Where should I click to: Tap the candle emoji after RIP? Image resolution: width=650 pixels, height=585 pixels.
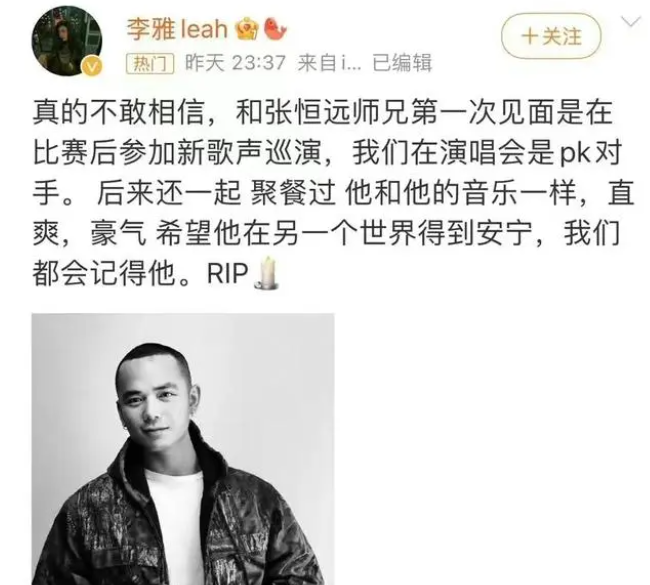tap(267, 273)
